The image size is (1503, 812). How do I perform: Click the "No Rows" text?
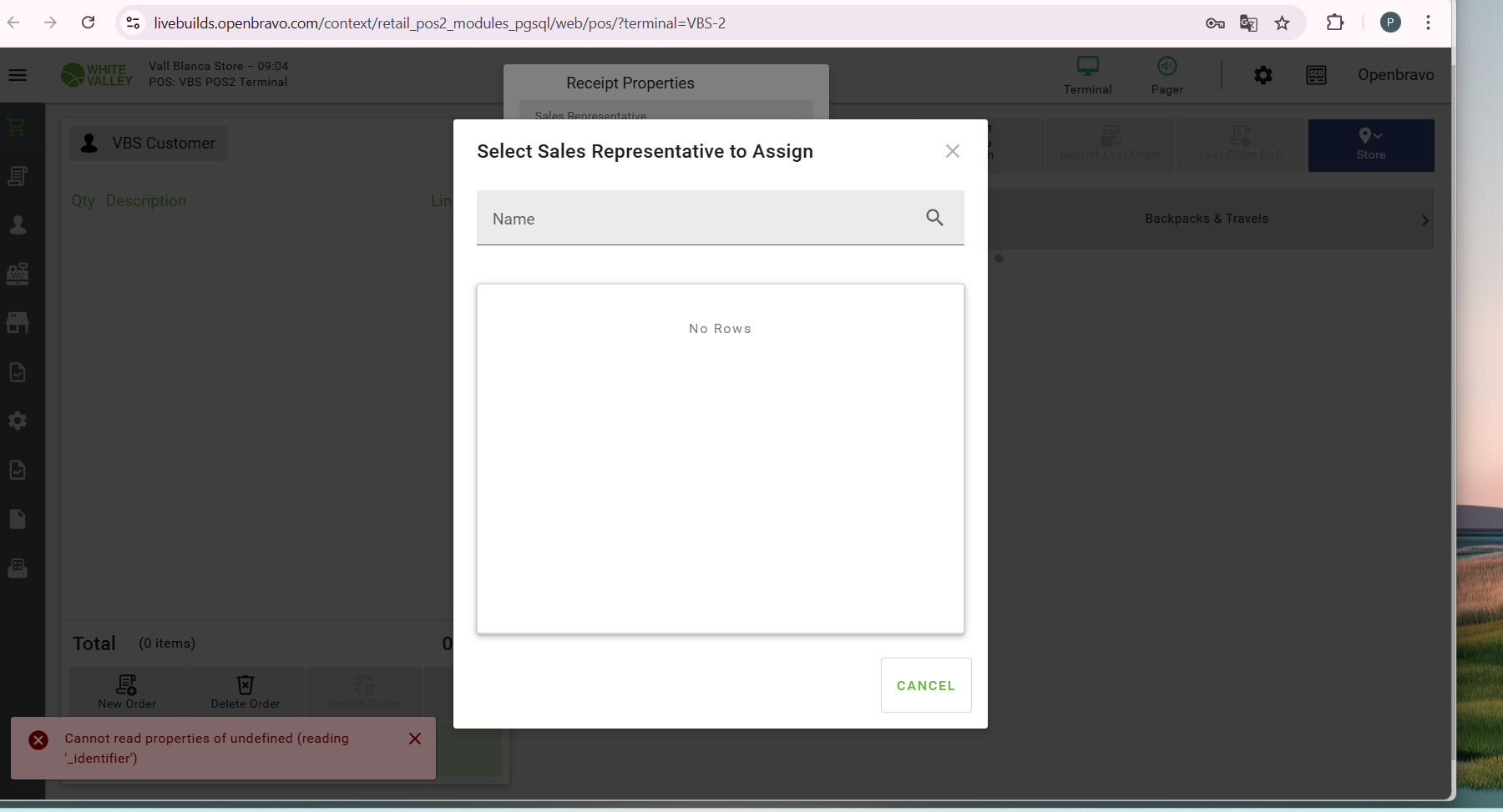720,329
